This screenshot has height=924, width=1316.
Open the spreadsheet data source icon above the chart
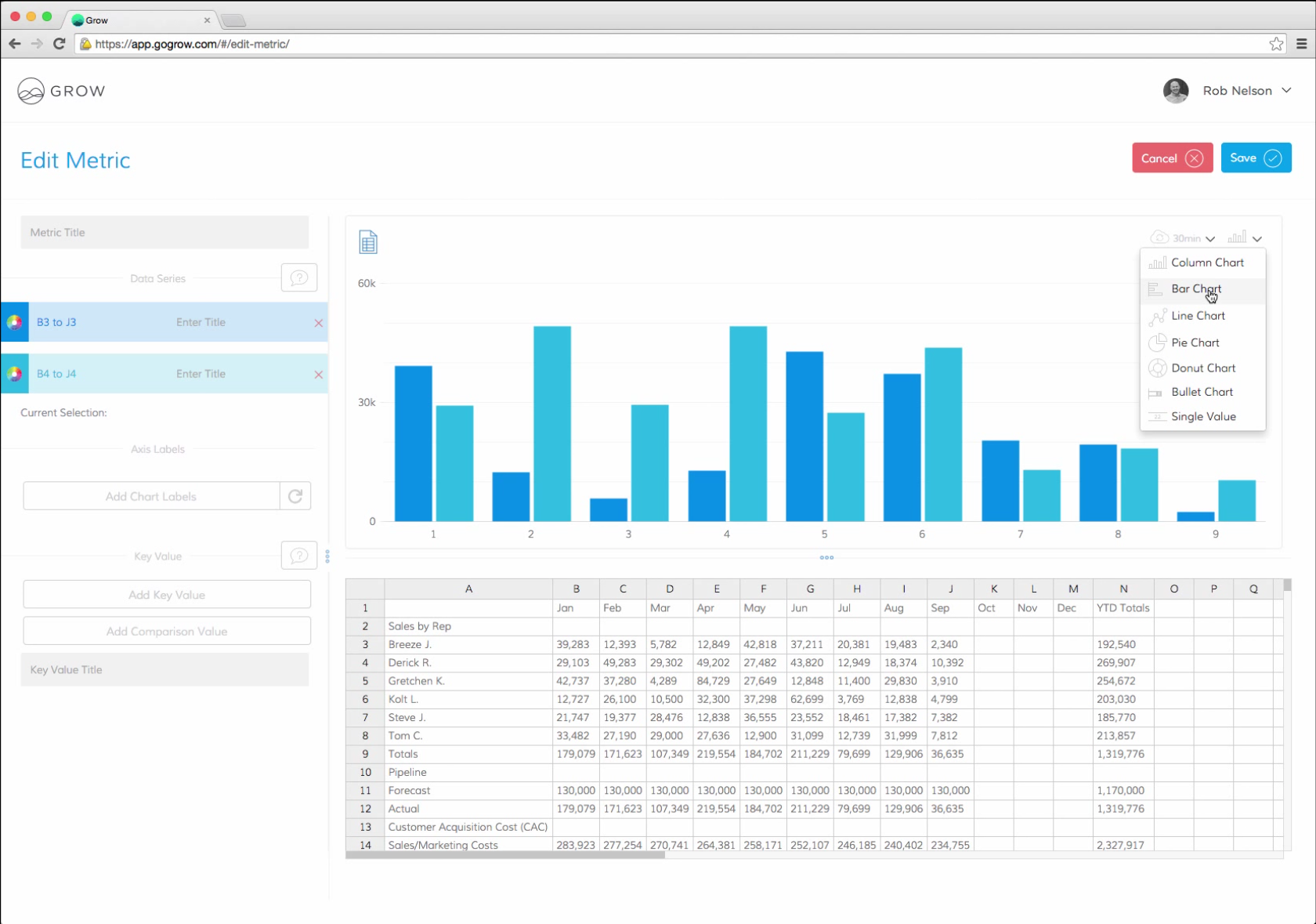pos(368,241)
